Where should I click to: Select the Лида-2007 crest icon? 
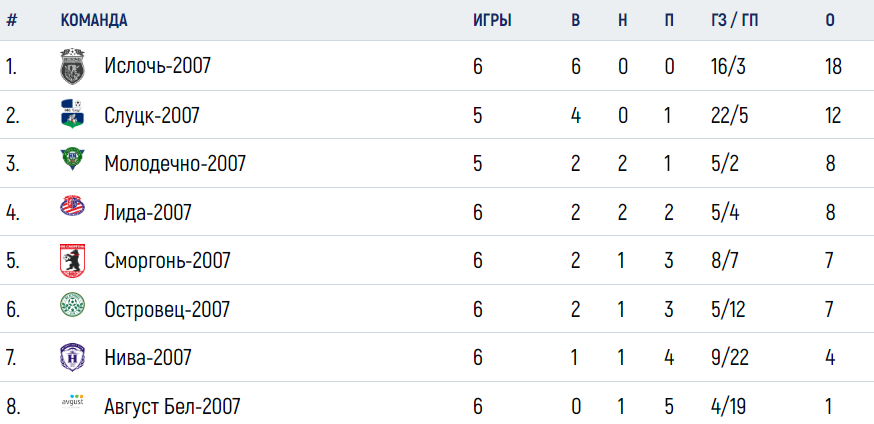[x=72, y=207]
